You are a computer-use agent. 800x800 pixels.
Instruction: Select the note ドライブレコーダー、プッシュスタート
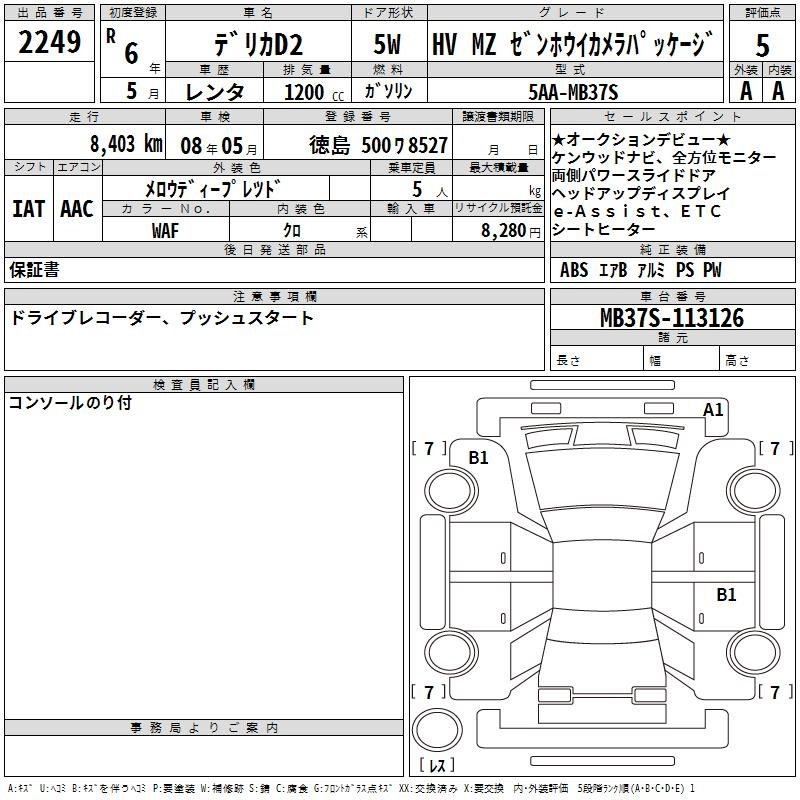pos(162,318)
